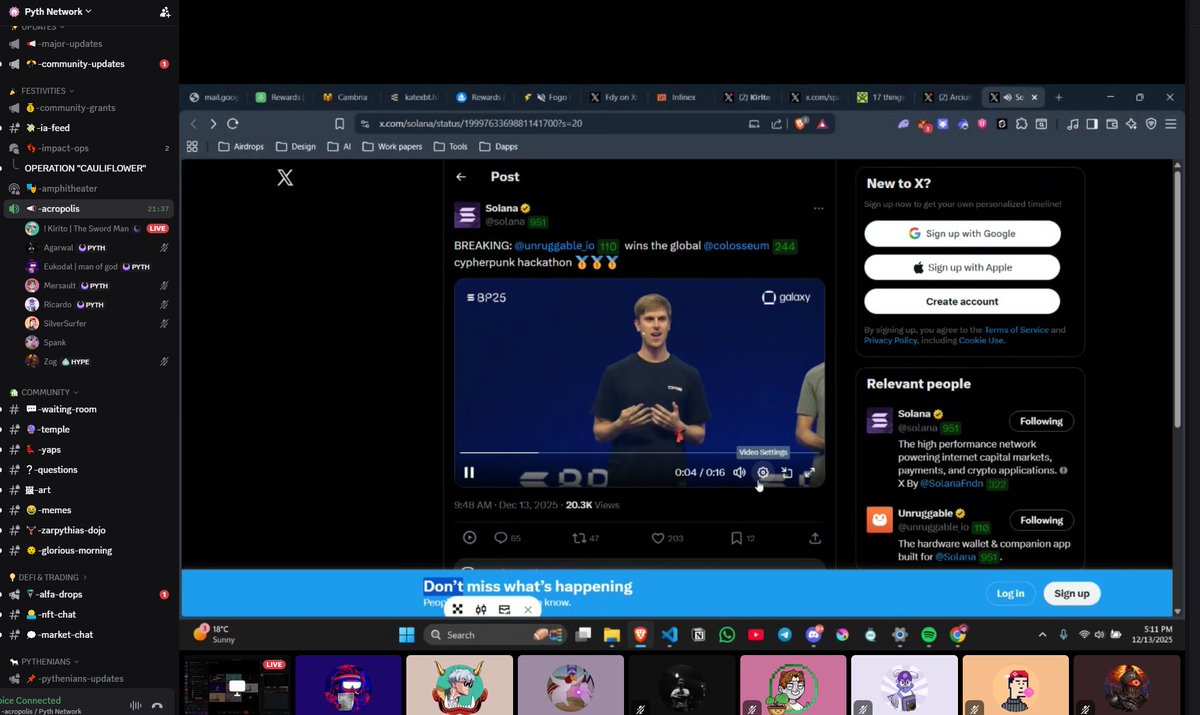Click user Spank in the voice list
1200x715 pixels.
pos(96,342)
